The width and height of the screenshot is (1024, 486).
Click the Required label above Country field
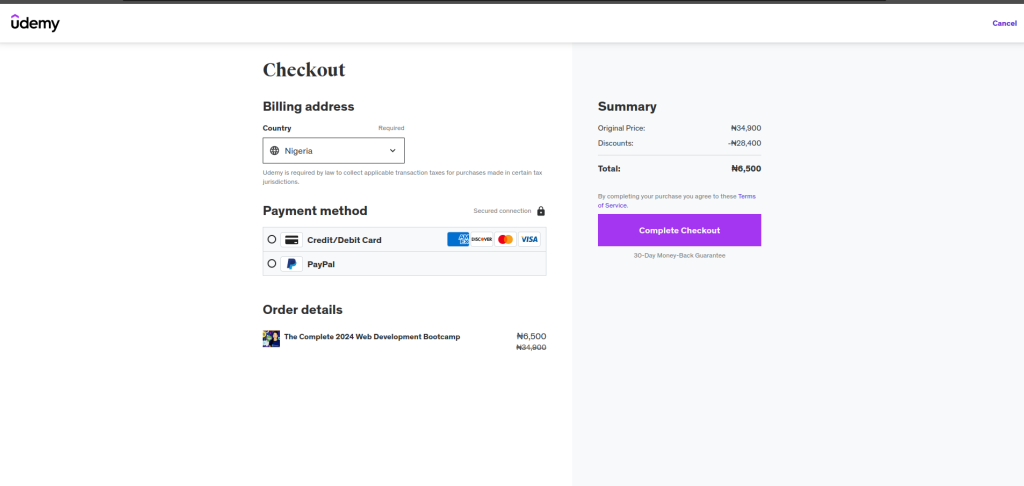pos(391,128)
